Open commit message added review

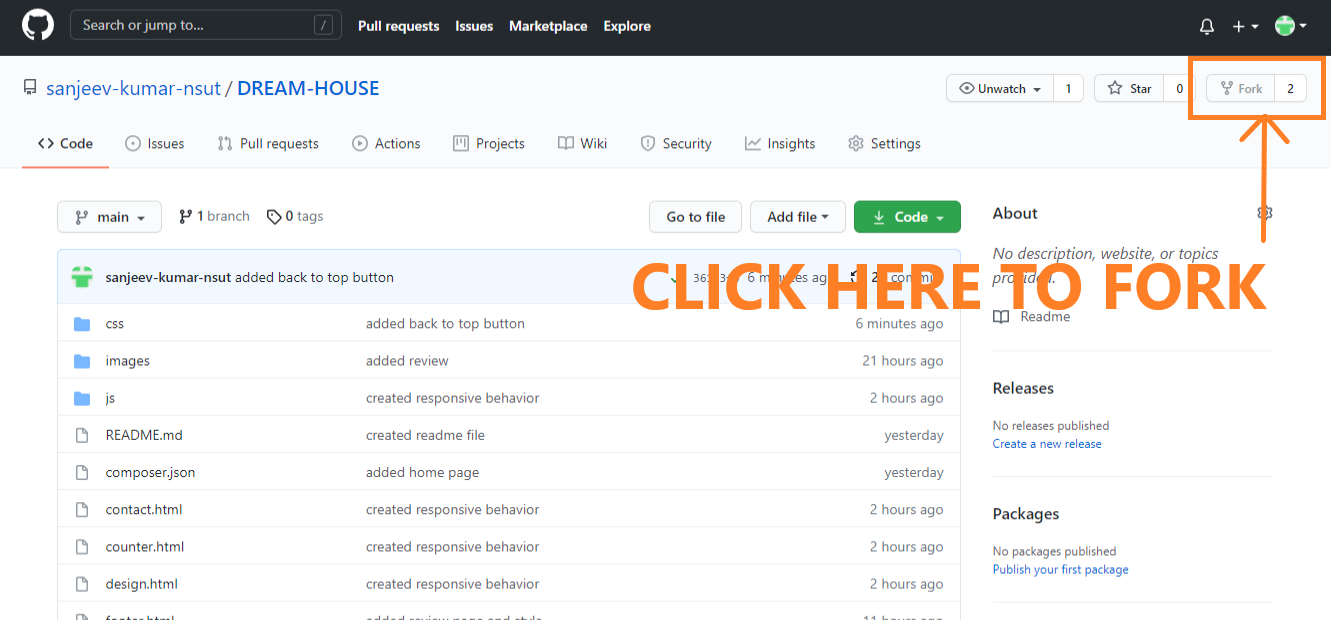coord(407,361)
